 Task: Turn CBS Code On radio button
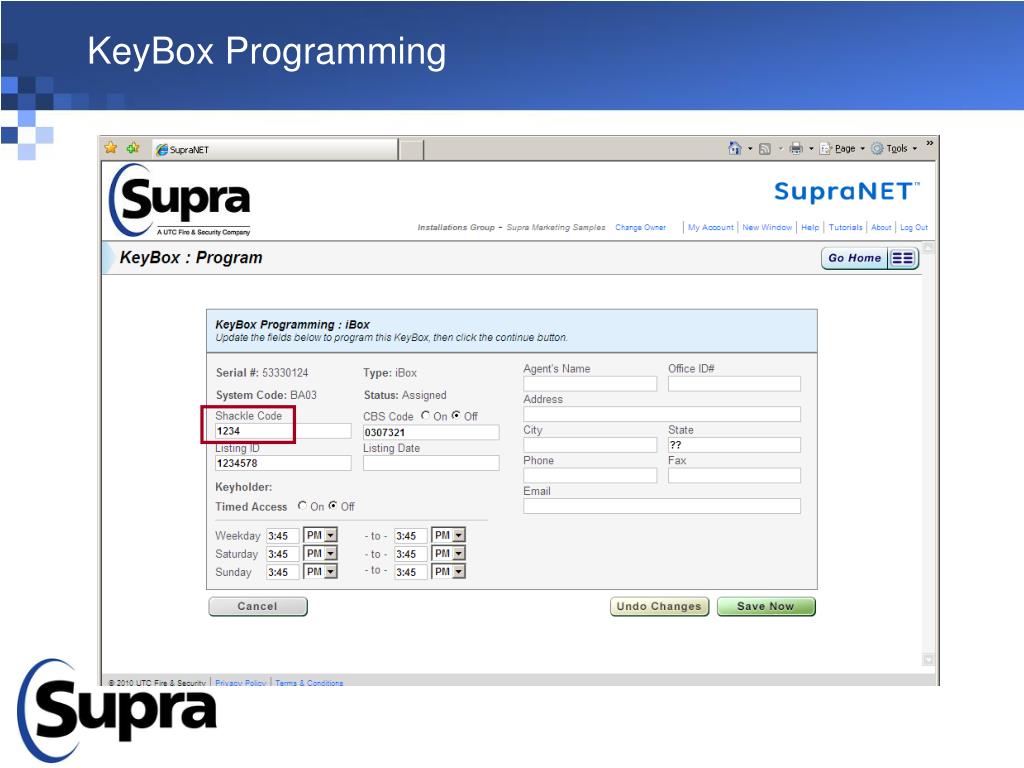click(x=426, y=415)
